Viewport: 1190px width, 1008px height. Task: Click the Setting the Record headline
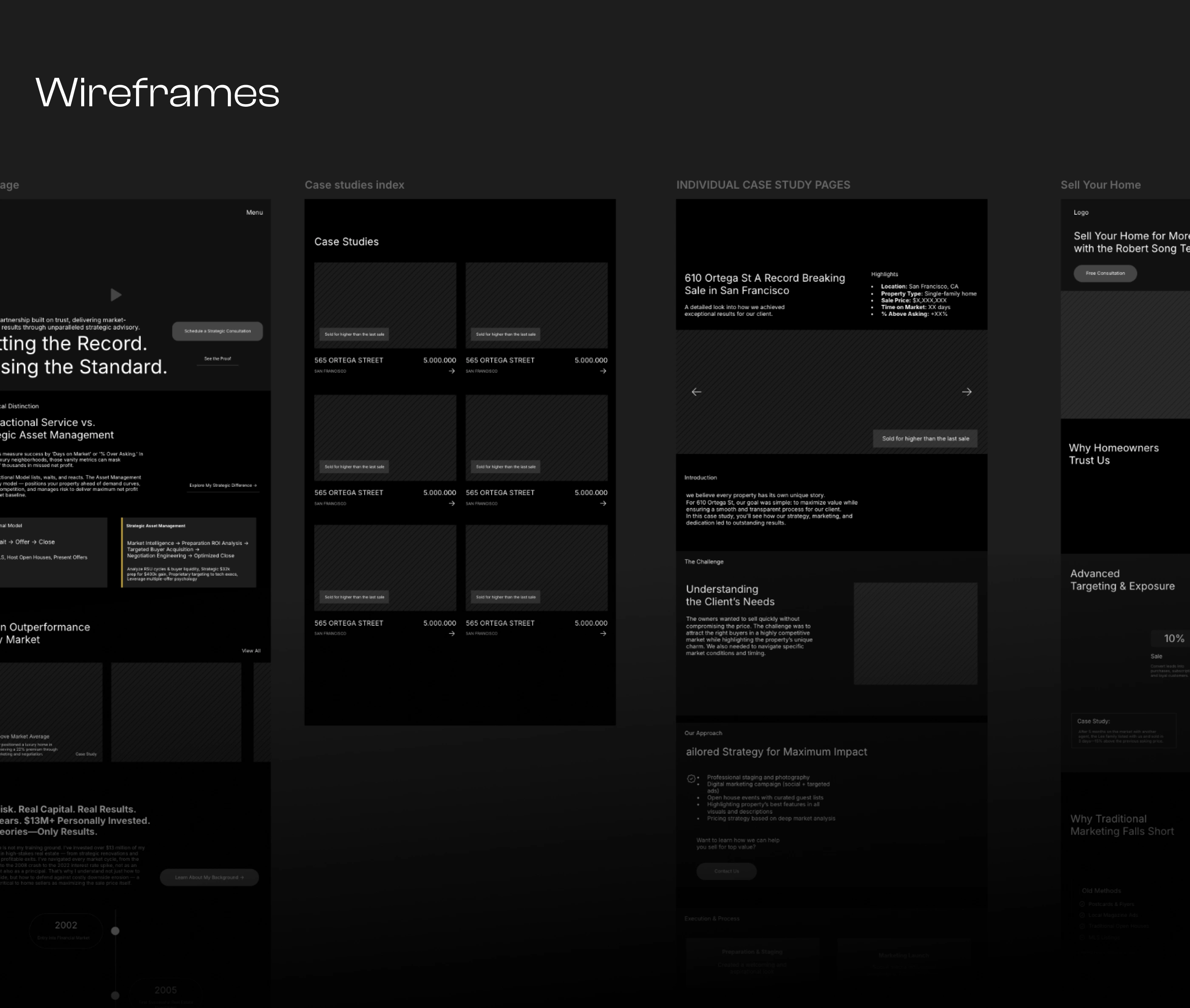83,355
